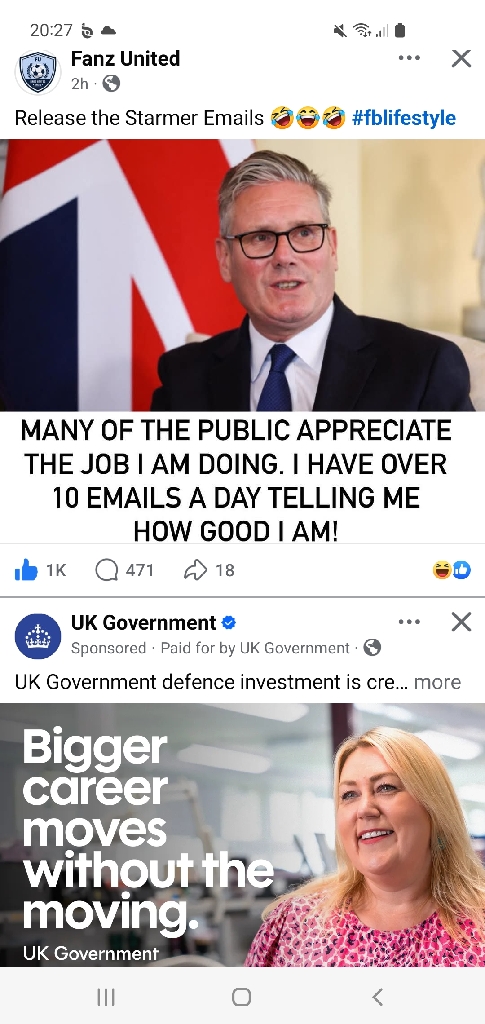The height and width of the screenshot is (1024, 485).
Task: Open UK Government crown avatar
Action: [38, 635]
